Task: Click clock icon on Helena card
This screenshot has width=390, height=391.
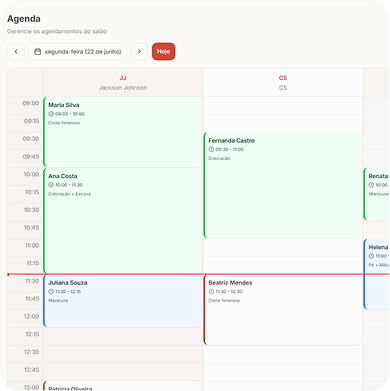Action: click(371, 256)
